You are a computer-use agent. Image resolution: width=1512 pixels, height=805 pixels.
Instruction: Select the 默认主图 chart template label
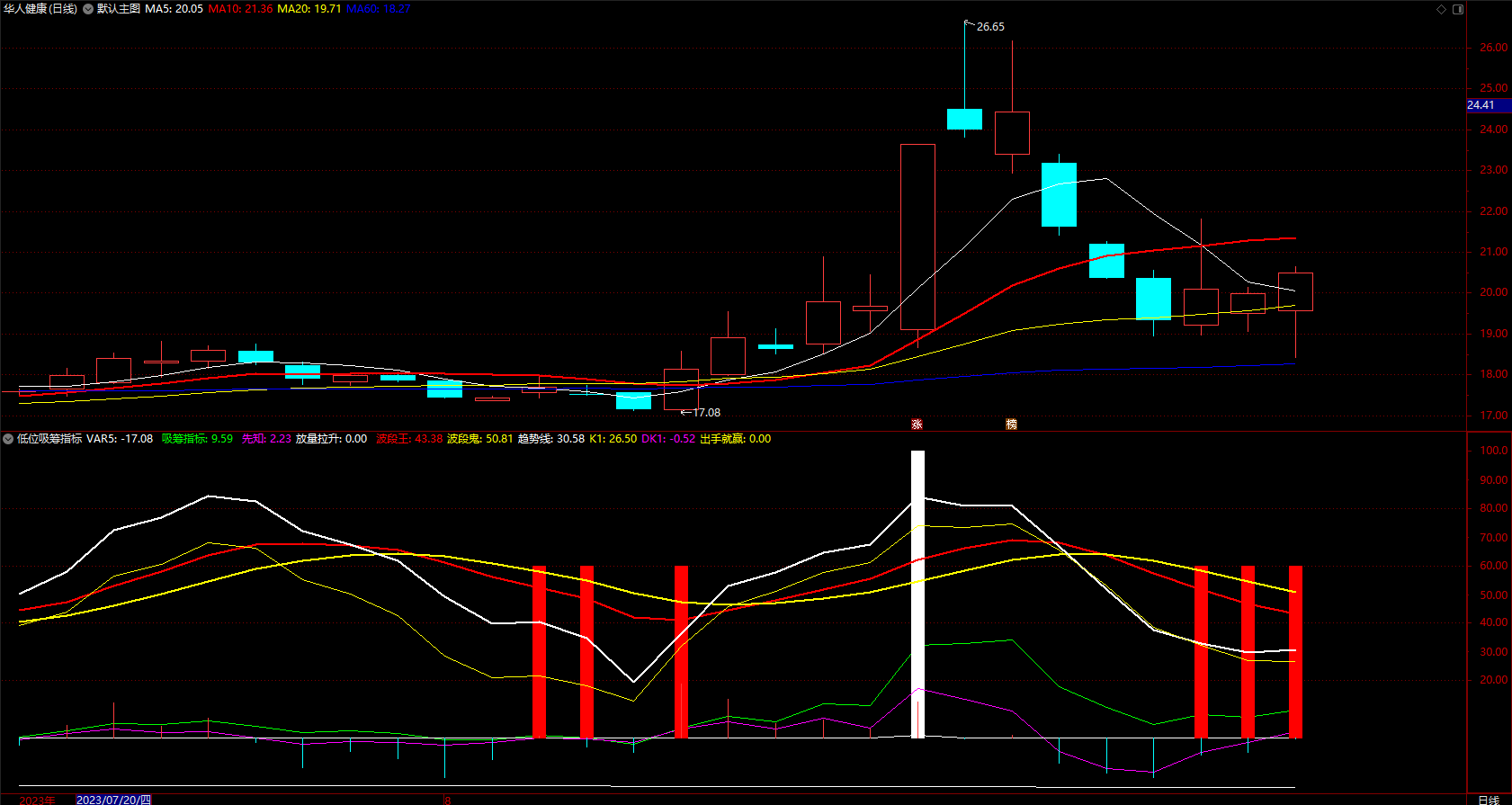coord(119,9)
